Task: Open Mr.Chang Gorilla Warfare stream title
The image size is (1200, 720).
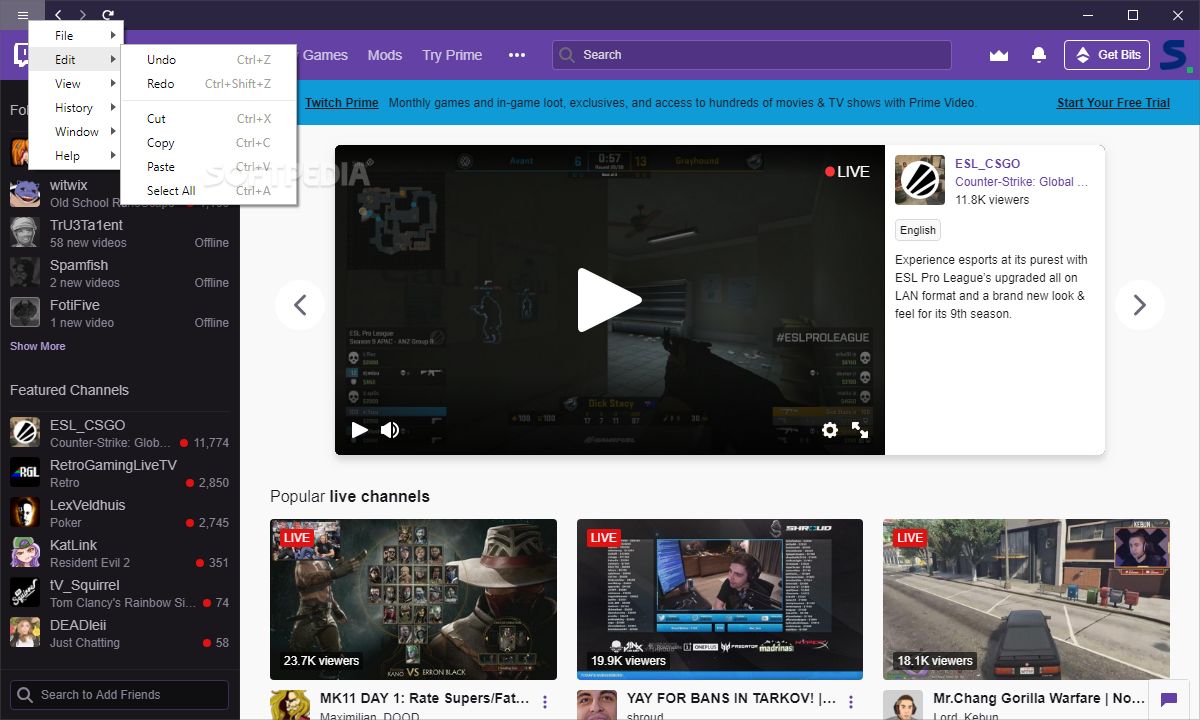Action: tap(1039, 698)
